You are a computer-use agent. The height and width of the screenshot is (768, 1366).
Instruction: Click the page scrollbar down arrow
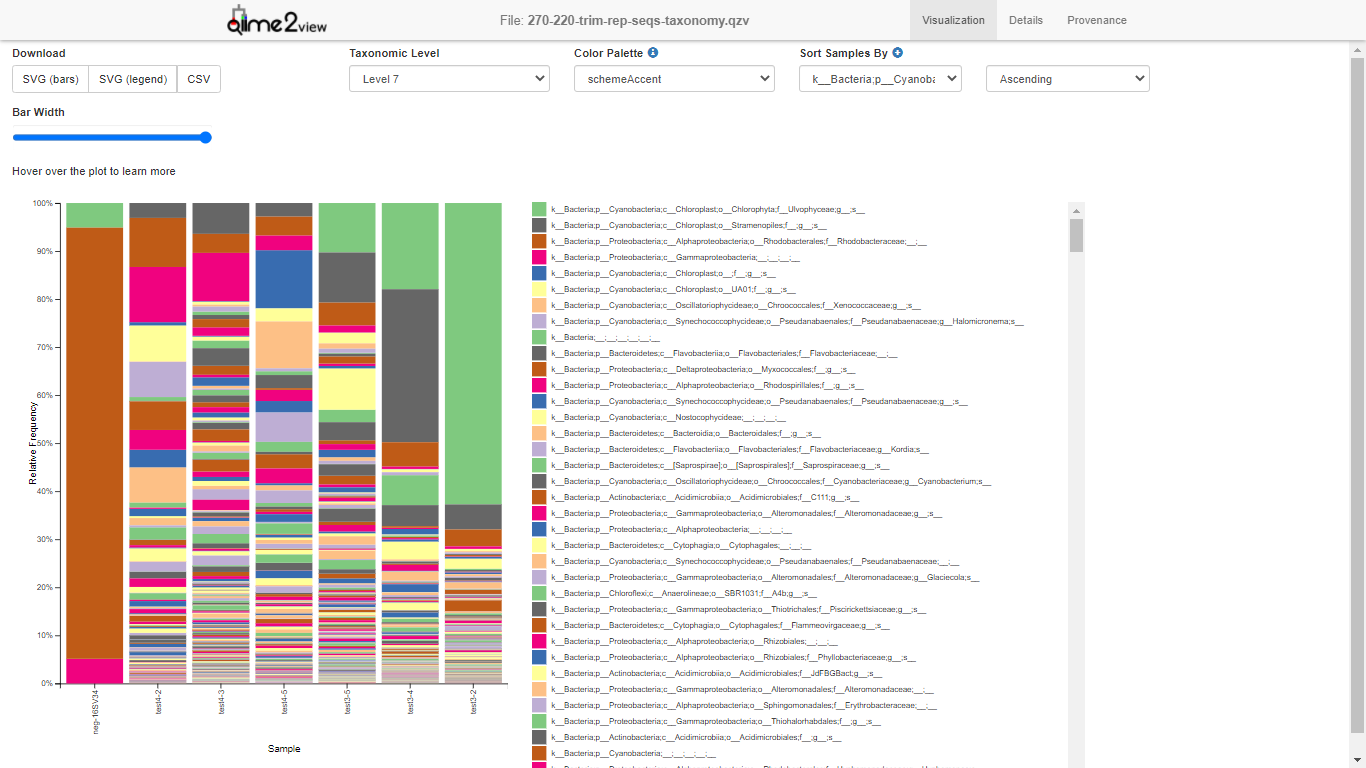[1357, 759]
